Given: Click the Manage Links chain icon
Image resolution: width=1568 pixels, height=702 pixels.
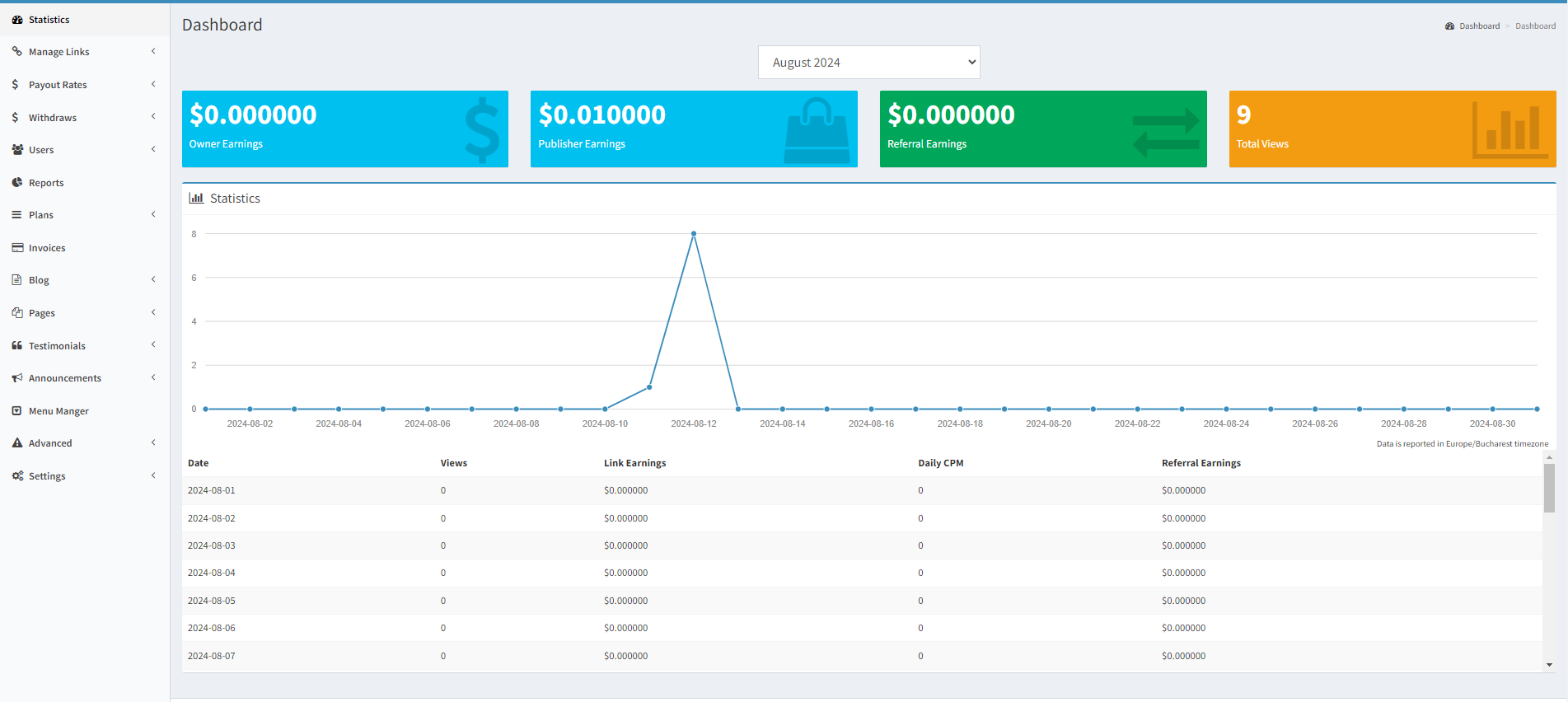Looking at the screenshot, I should click(x=17, y=51).
